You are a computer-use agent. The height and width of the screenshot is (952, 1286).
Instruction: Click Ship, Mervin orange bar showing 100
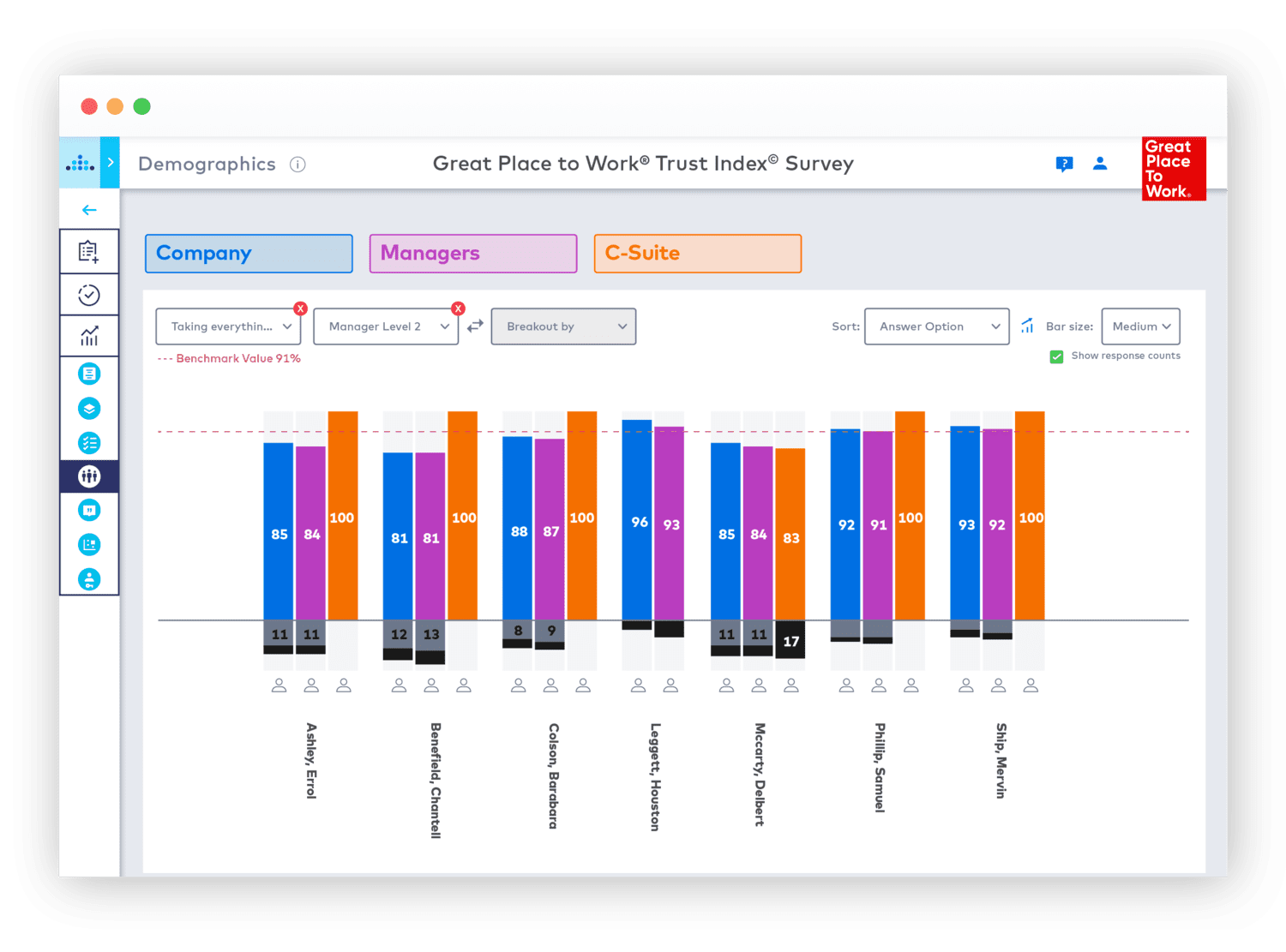(1030, 516)
